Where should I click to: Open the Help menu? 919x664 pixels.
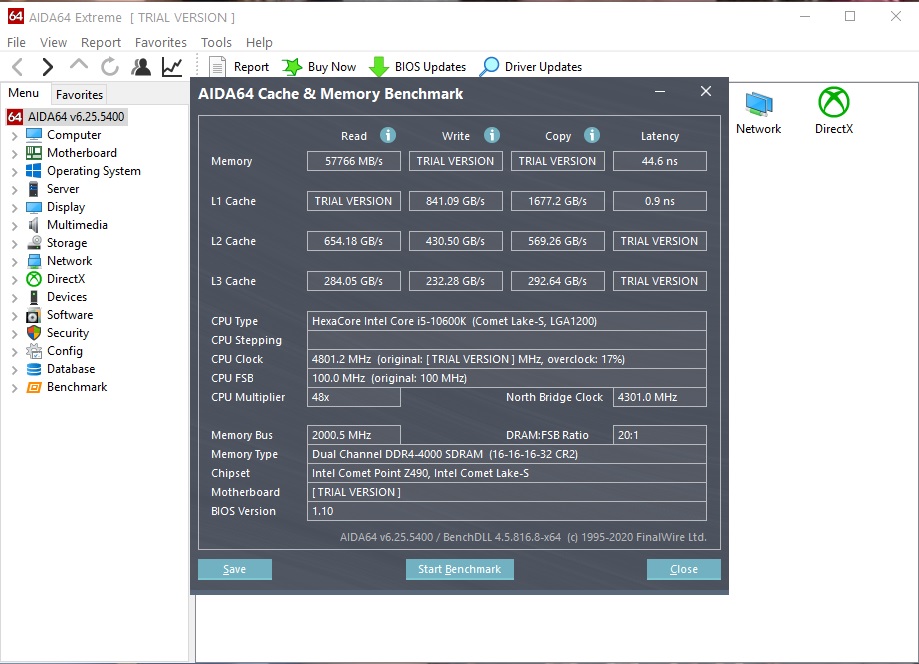[259, 42]
